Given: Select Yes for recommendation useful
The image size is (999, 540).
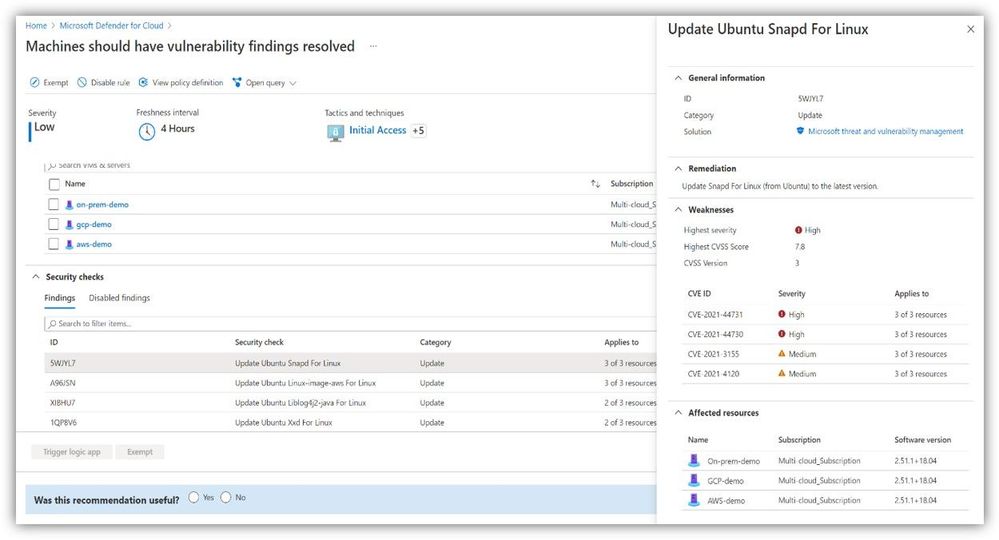Looking at the screenshot, I should [193, 498].
